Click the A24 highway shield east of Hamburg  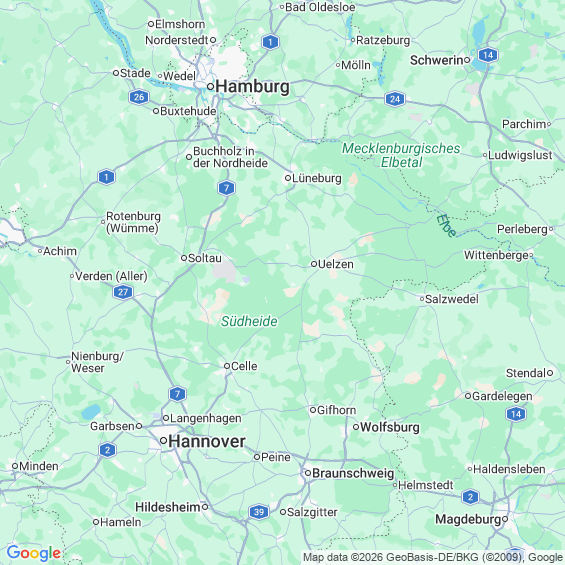[x=395, y=99]
